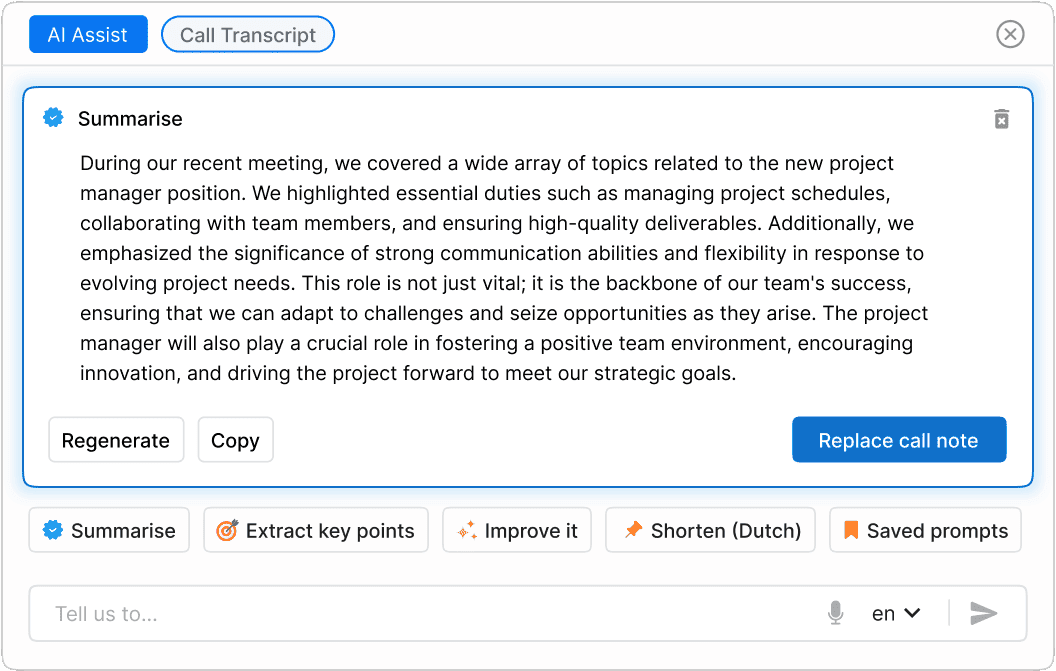
Task: Pick the pinned Shorten (Dutch) prompt
Action: click(710, 531)
